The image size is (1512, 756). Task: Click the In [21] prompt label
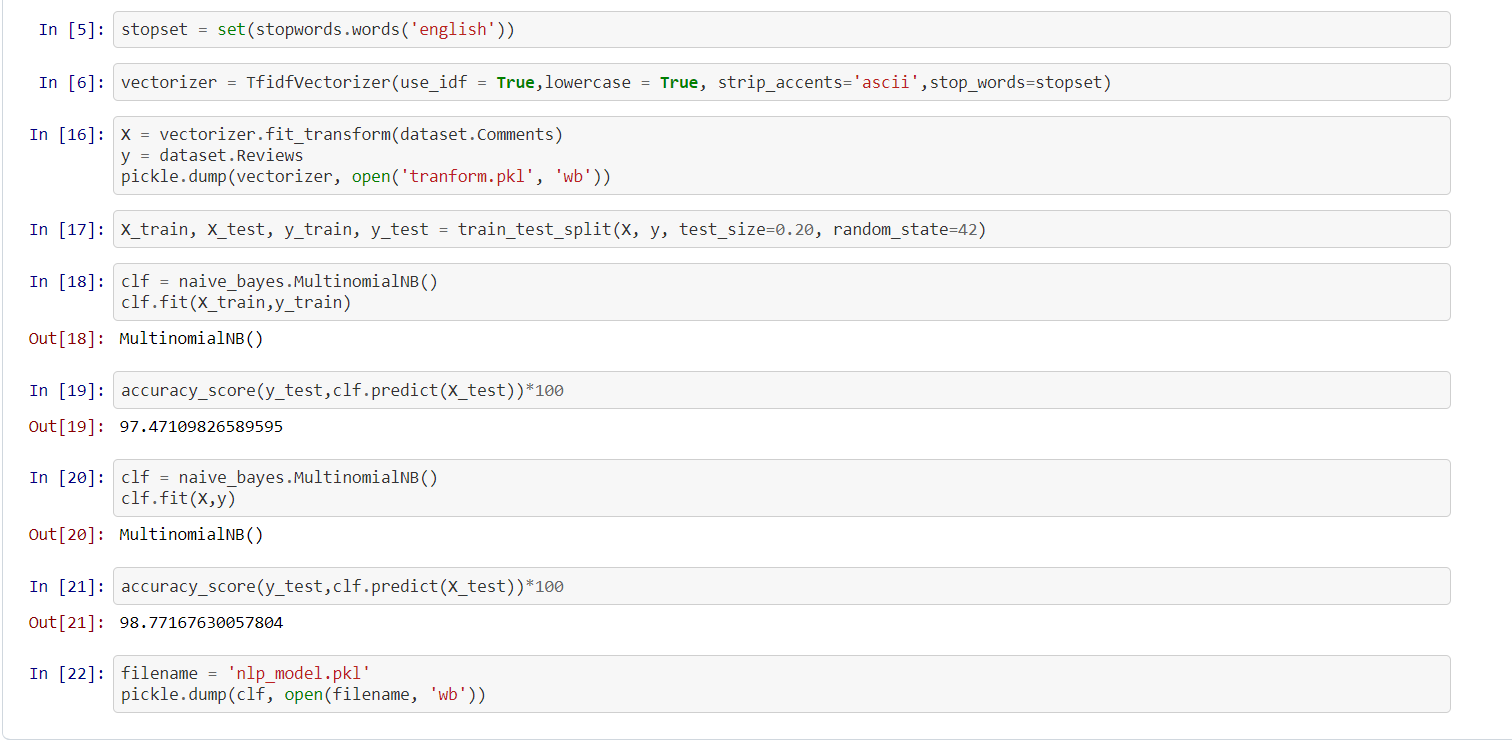pos(67,586)
